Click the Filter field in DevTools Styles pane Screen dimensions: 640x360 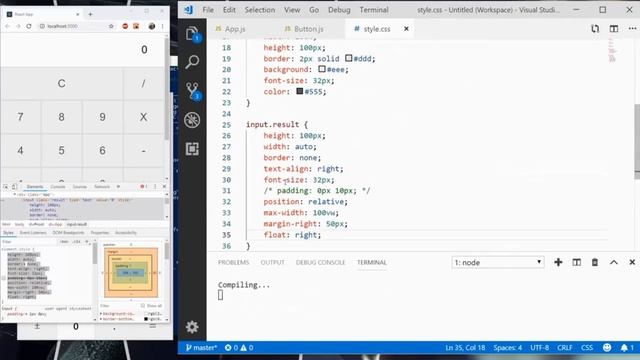tap(29, 242)
